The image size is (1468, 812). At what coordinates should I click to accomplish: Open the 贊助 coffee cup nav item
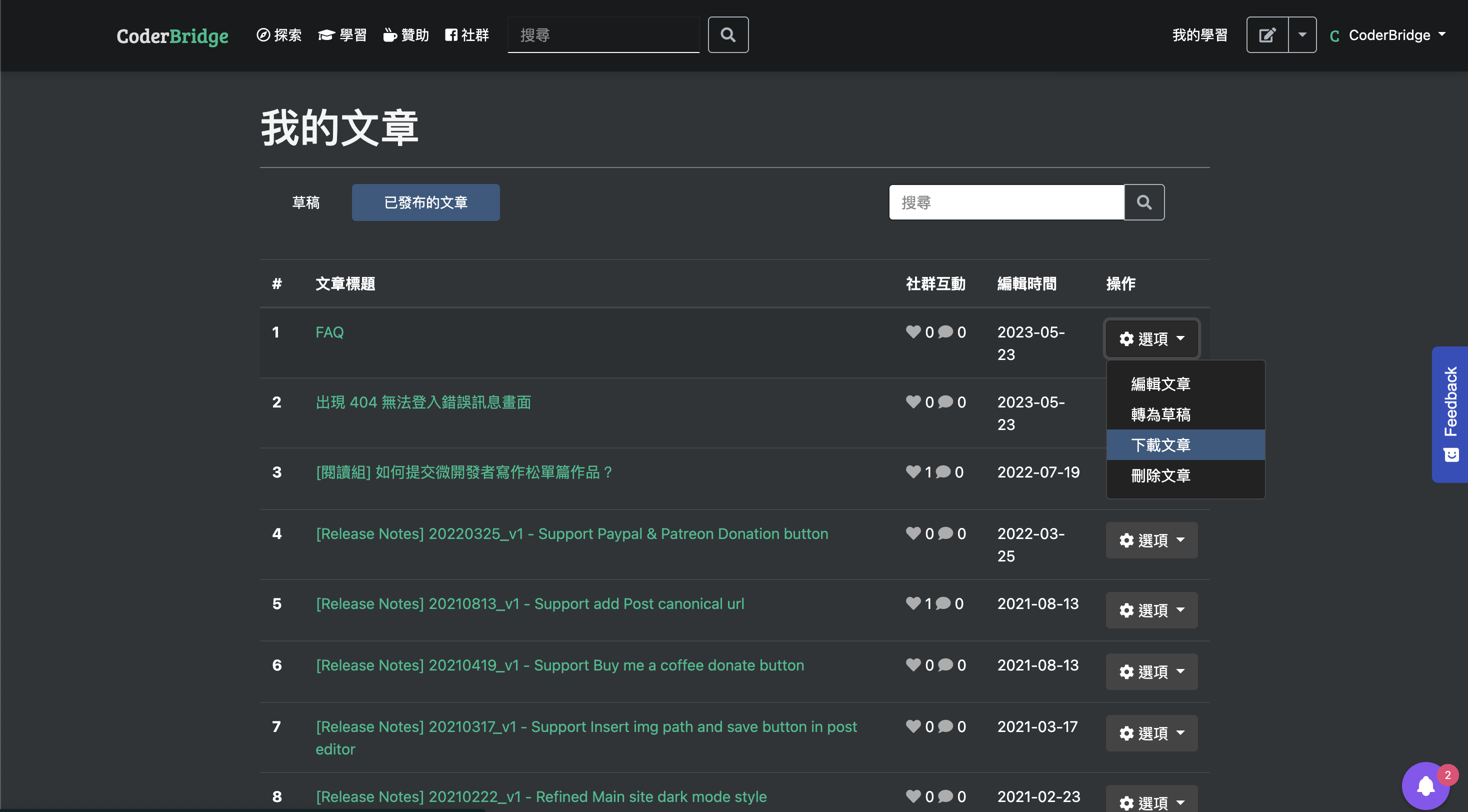click(x=406, y=35)
